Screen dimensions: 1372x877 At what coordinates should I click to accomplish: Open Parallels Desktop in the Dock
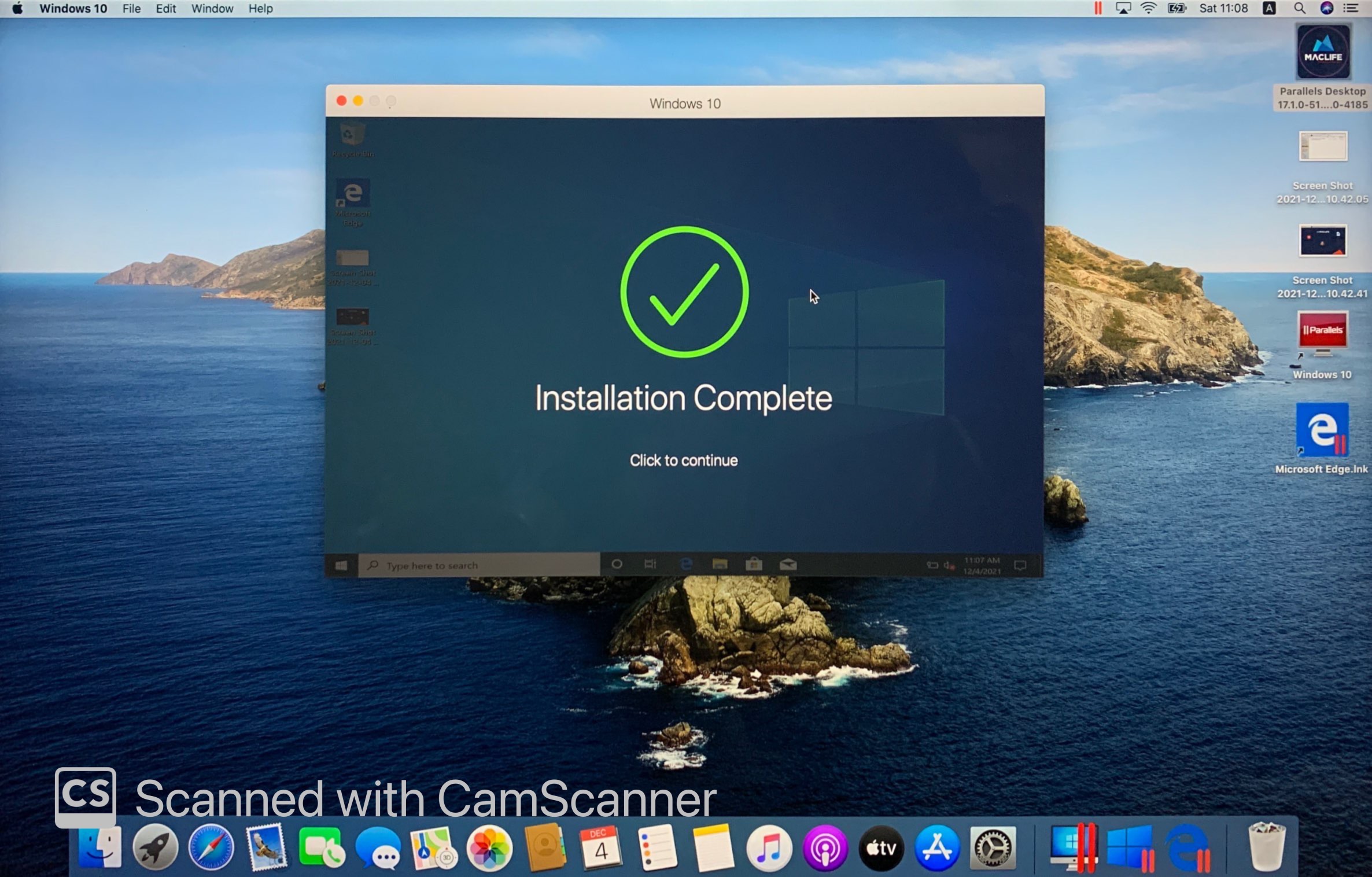pyautogui.click(x=1074, y=847)
